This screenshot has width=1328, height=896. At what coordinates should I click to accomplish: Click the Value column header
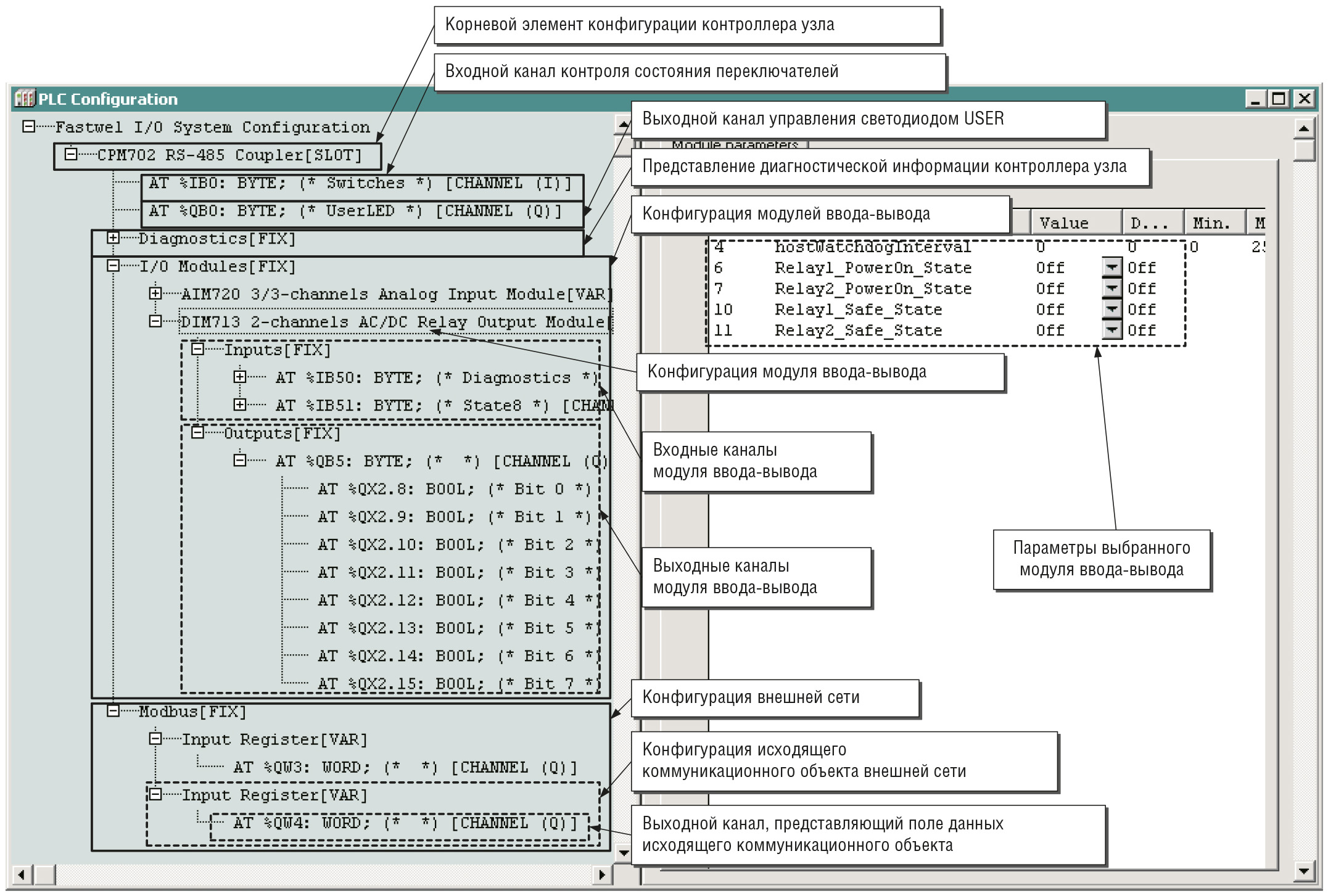click(x=1076, y=223)
